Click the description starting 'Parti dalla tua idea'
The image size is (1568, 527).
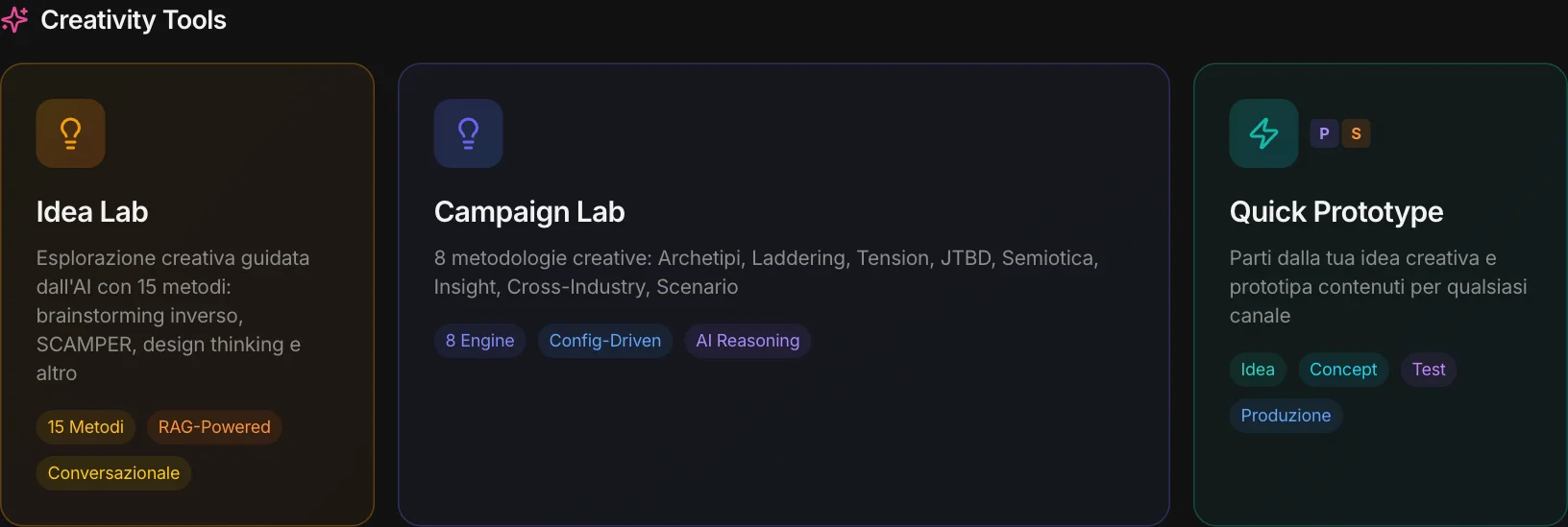point(1378,287)
